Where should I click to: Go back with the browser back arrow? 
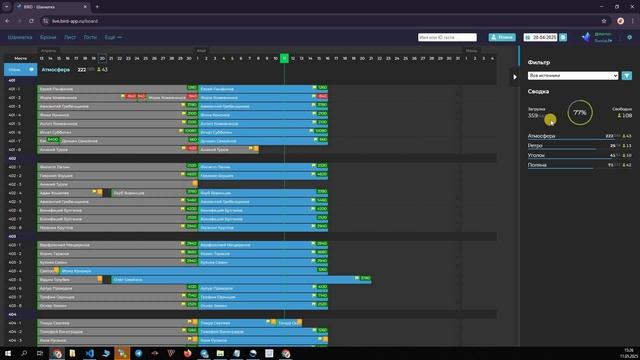8,21
